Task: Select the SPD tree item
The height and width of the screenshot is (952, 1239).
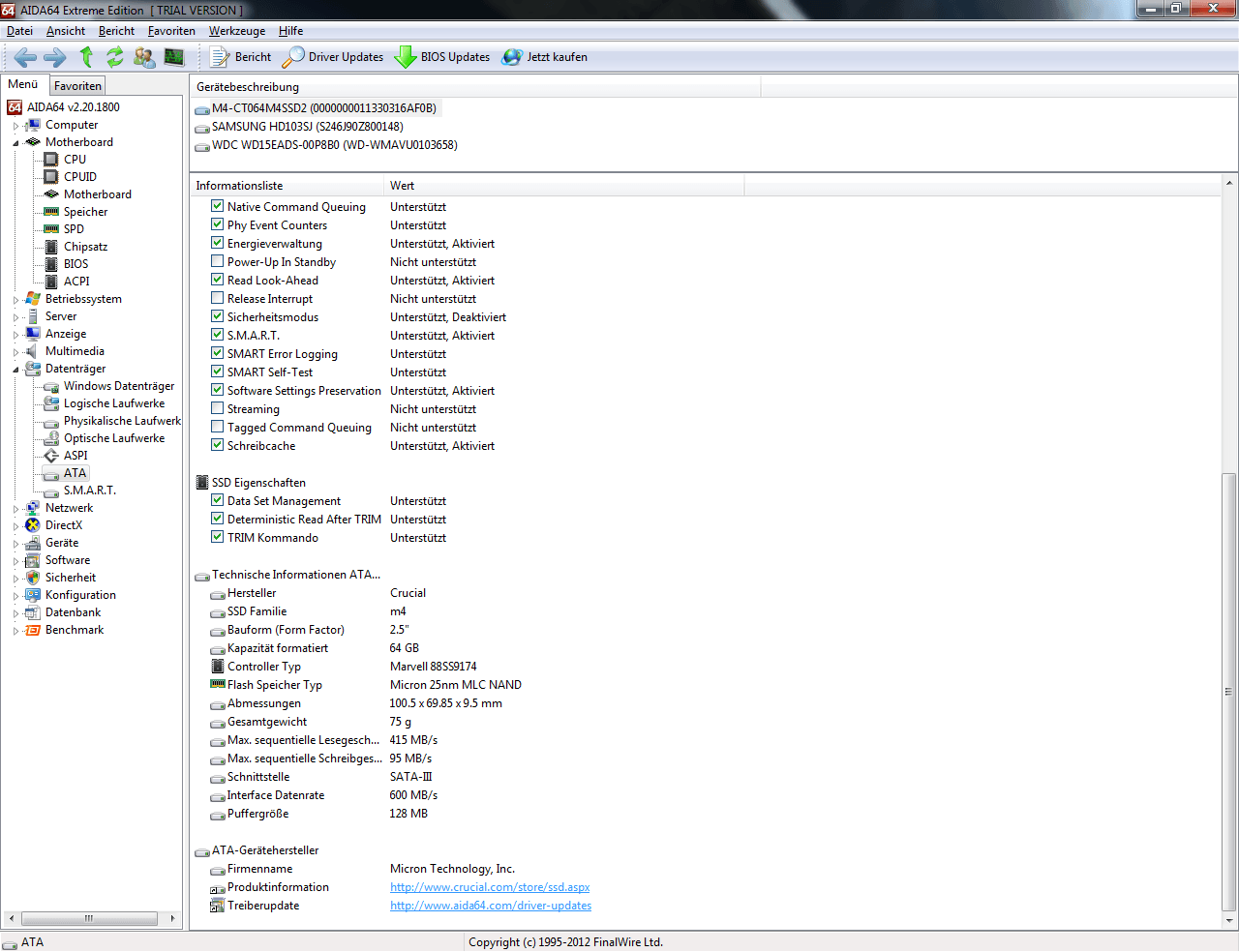Action: [74, 229]
